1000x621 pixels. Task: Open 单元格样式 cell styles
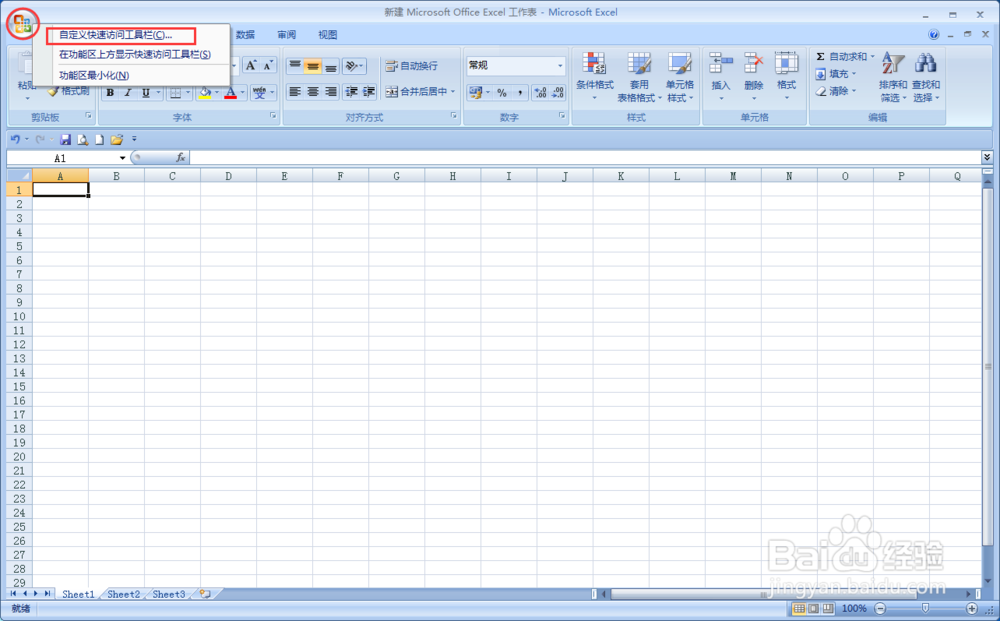(x=680, y=77)
